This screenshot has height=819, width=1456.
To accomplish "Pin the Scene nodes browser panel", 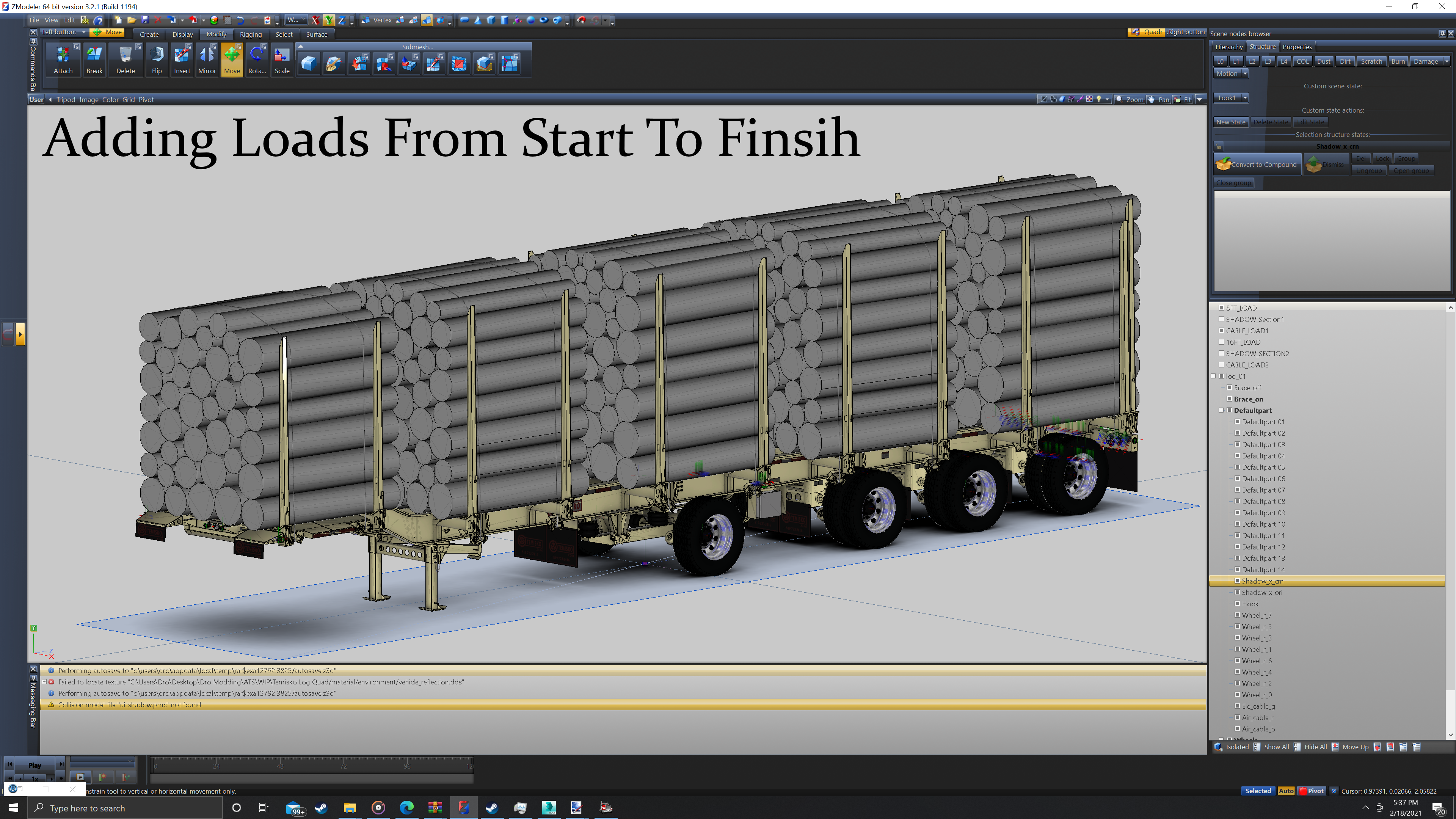I will click(1442, 33).
